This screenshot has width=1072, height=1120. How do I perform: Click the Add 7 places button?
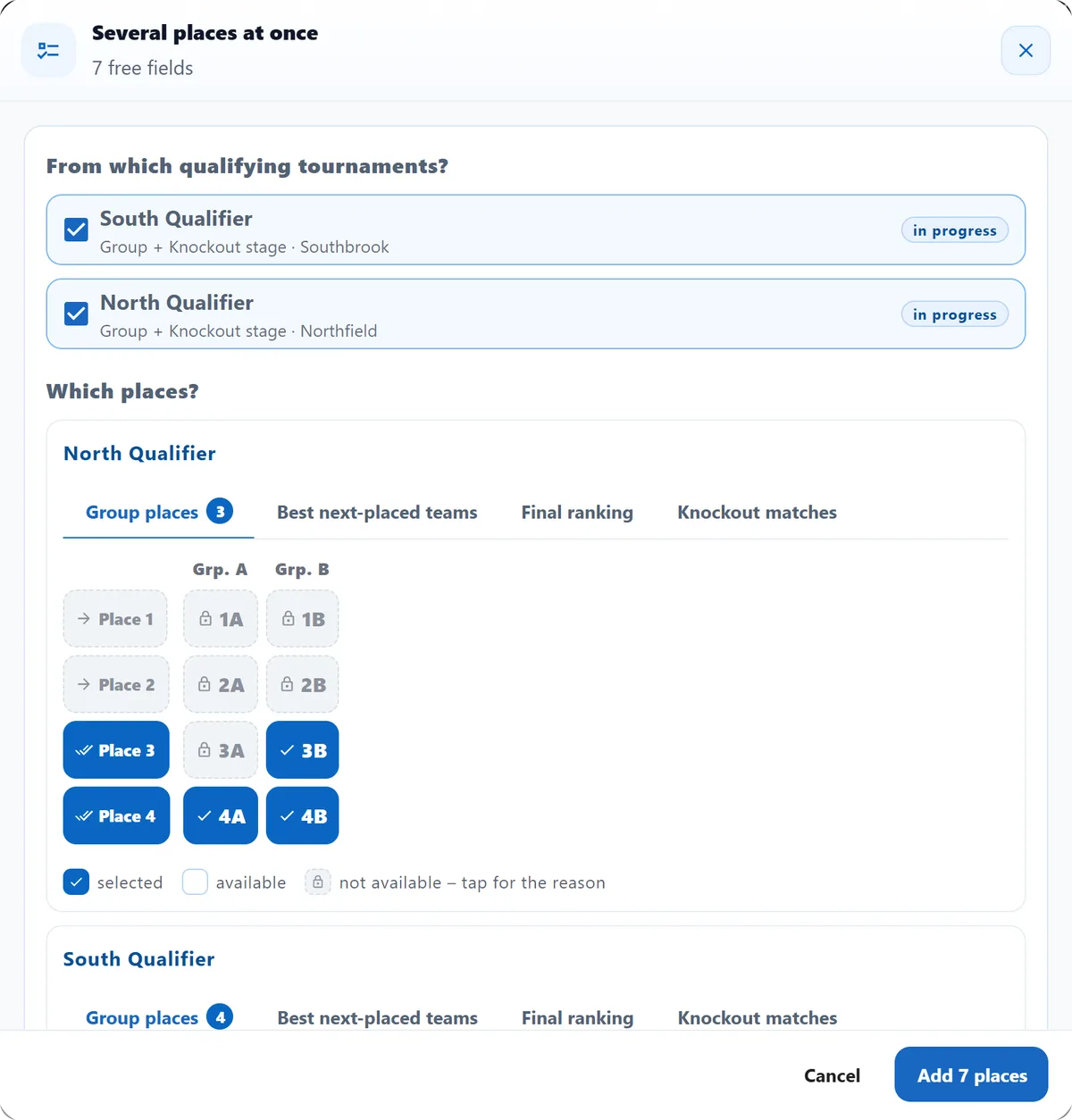tap(971, 1075)
